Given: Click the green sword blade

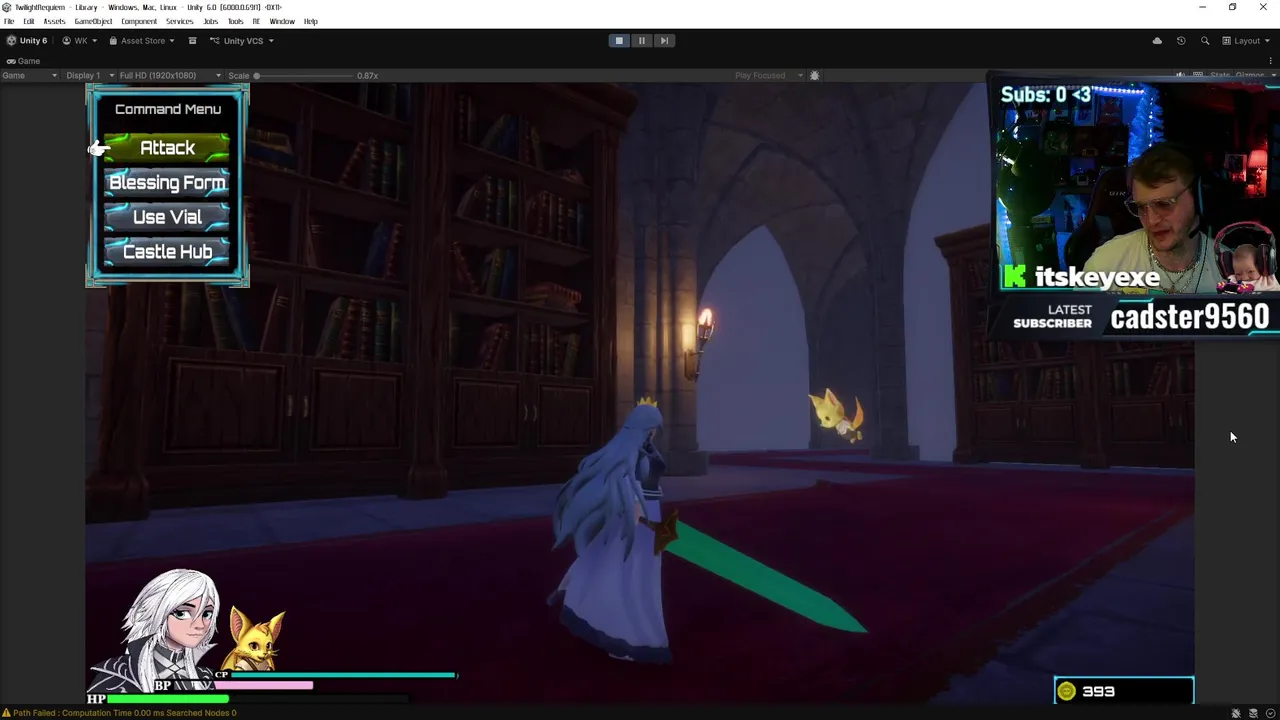Looking at the screenshot, I should click(x=768, y=579).
